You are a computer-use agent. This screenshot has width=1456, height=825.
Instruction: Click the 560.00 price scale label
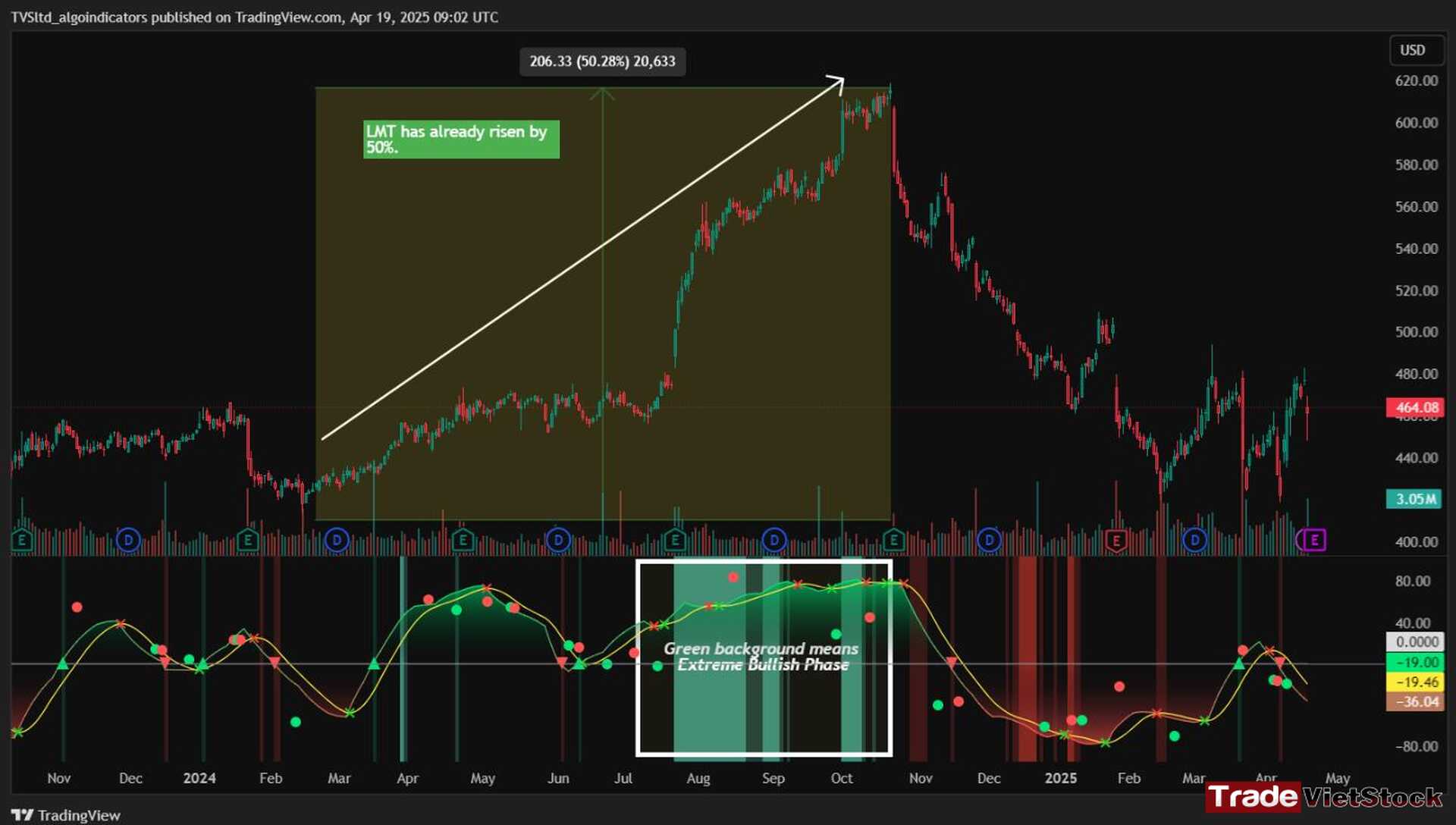click(x=1416, y=206)
